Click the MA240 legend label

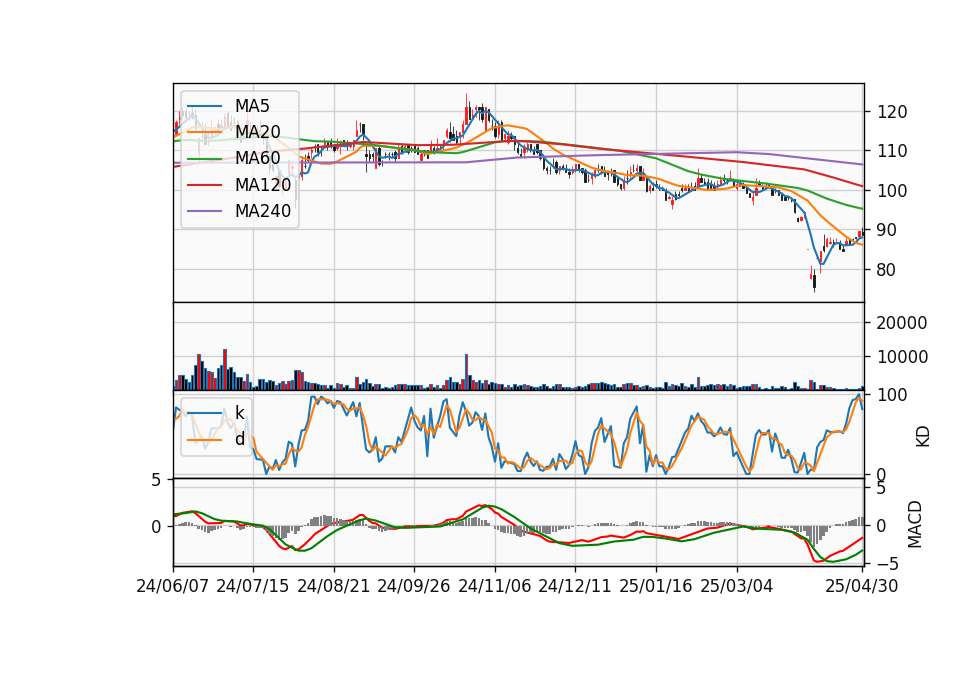[x=263, y=211]
